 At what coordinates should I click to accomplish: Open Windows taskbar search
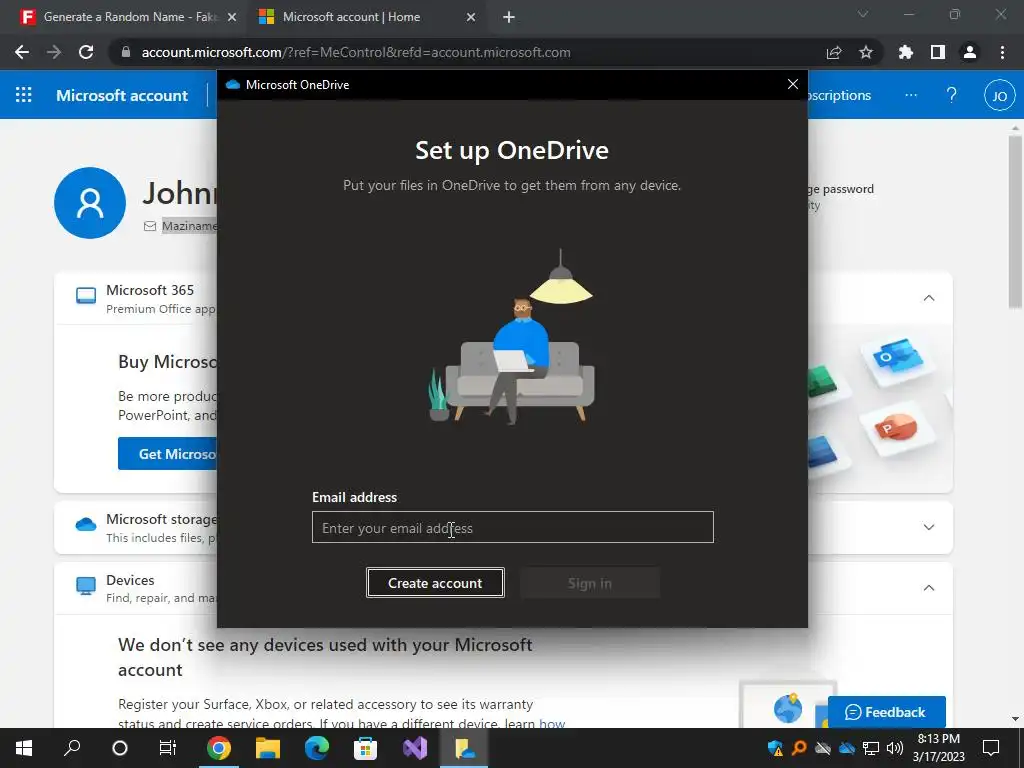click(72, 748)
